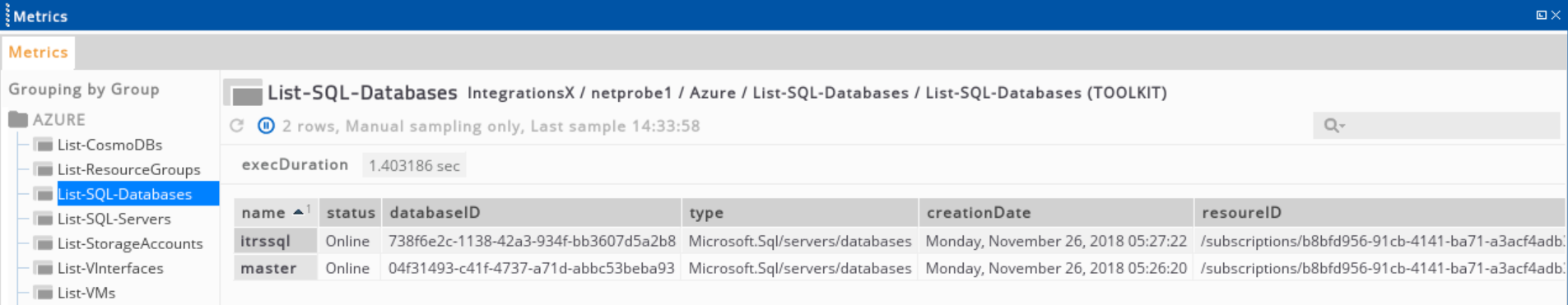Click the sampling status text line

tap(491, 126)
